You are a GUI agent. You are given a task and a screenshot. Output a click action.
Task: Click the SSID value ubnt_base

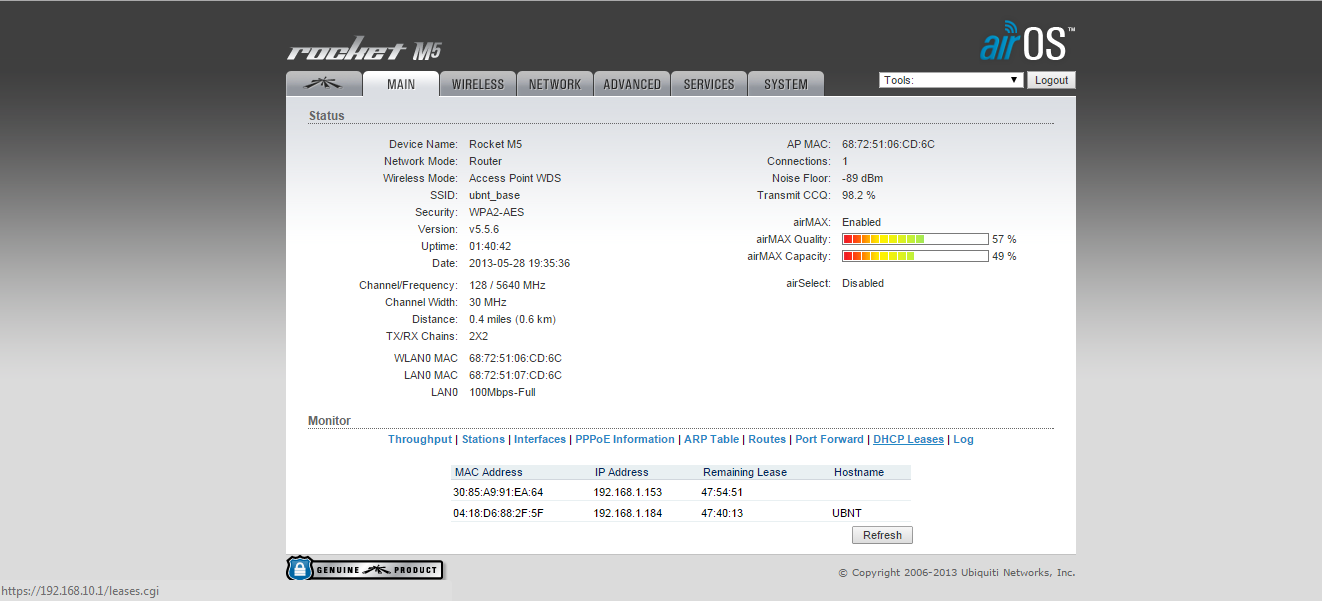coord(494,195)
